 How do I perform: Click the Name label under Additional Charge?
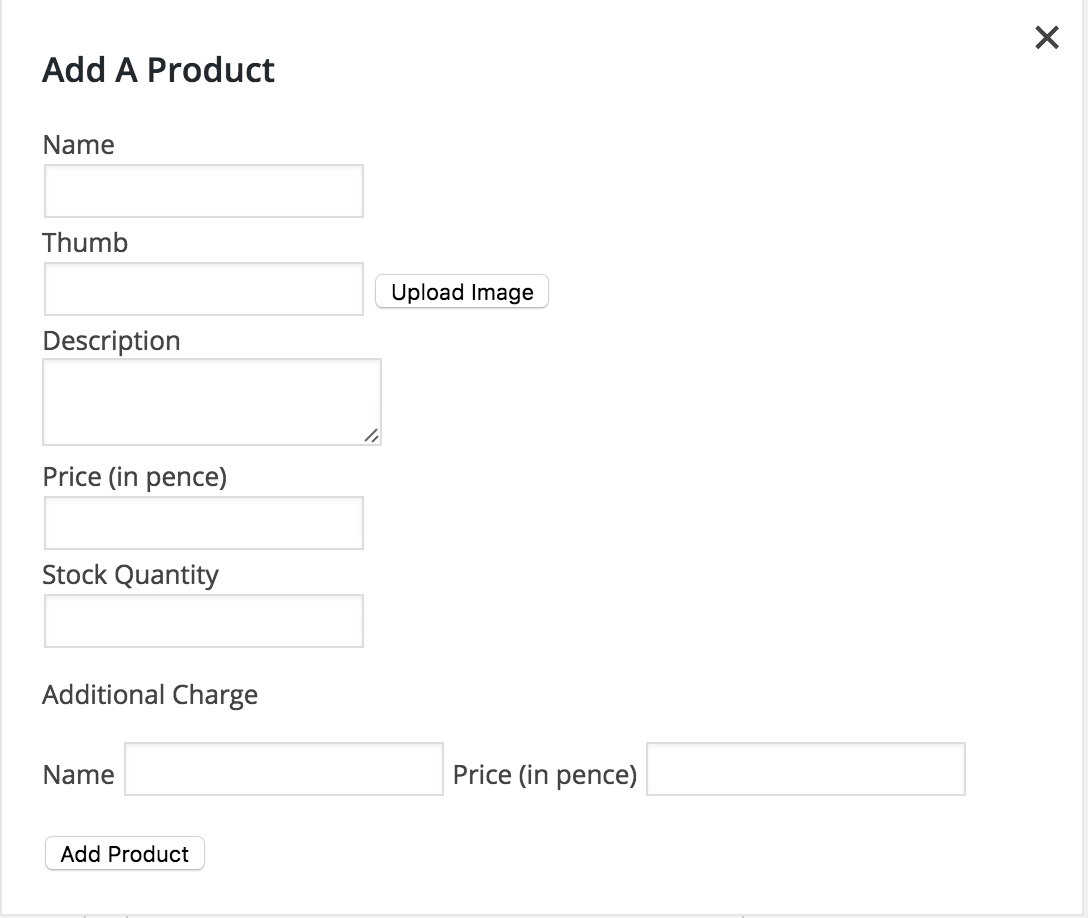click(78, 774)
